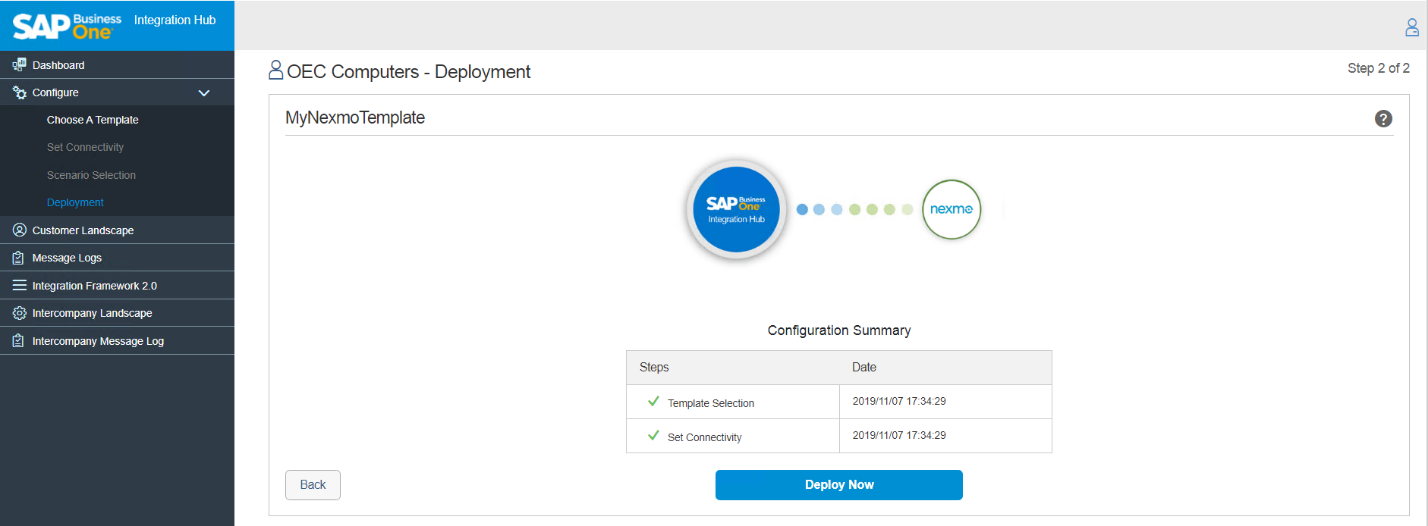
Task: Open the Deployment submenu item
Action: point(75,202)
